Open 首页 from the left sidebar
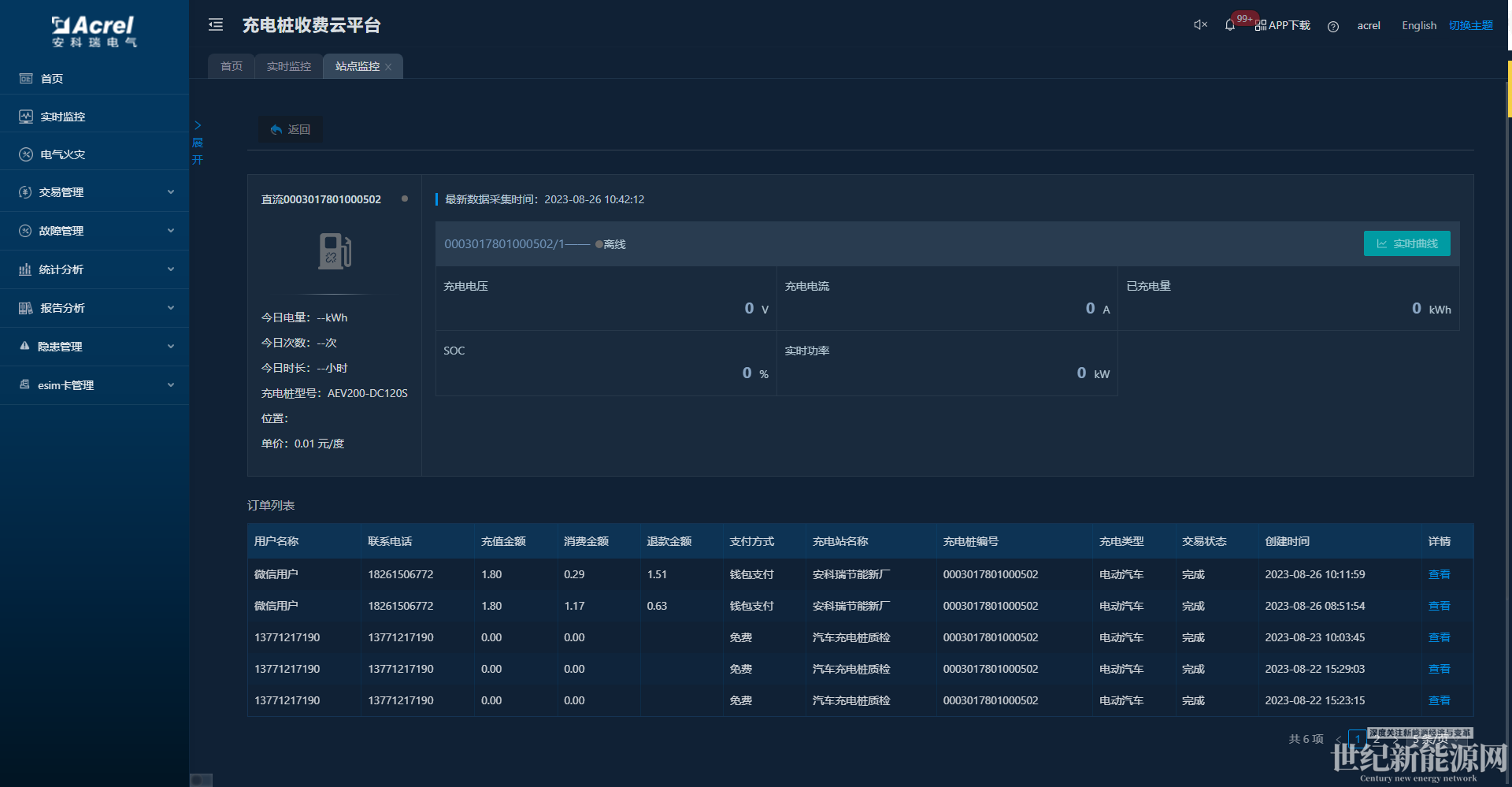Viewport: 1512px width, 787px height. (x=52, y=79)
